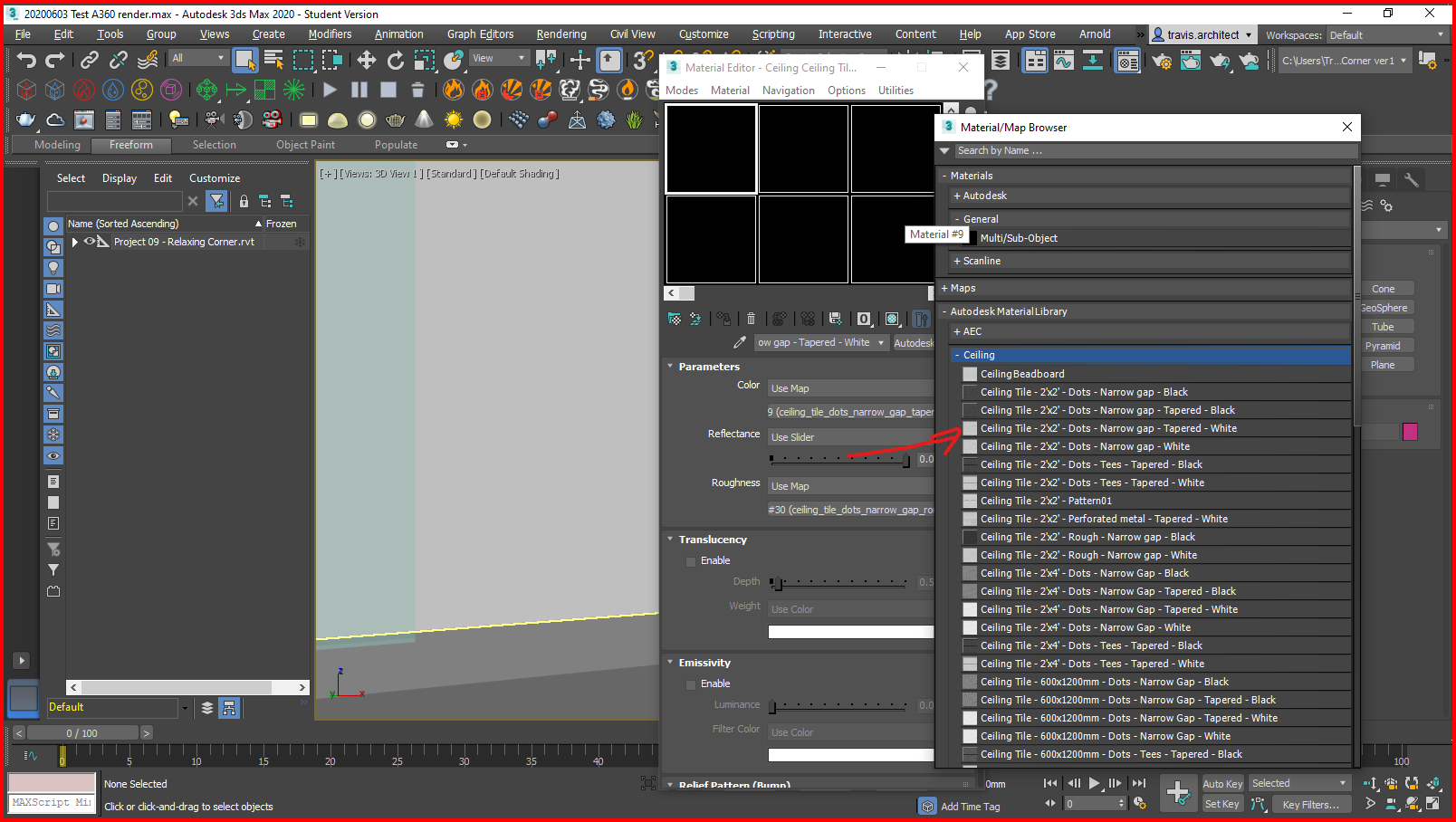Enable Translucency in the material parameters
1456x822 pixels.
[691, 560]
